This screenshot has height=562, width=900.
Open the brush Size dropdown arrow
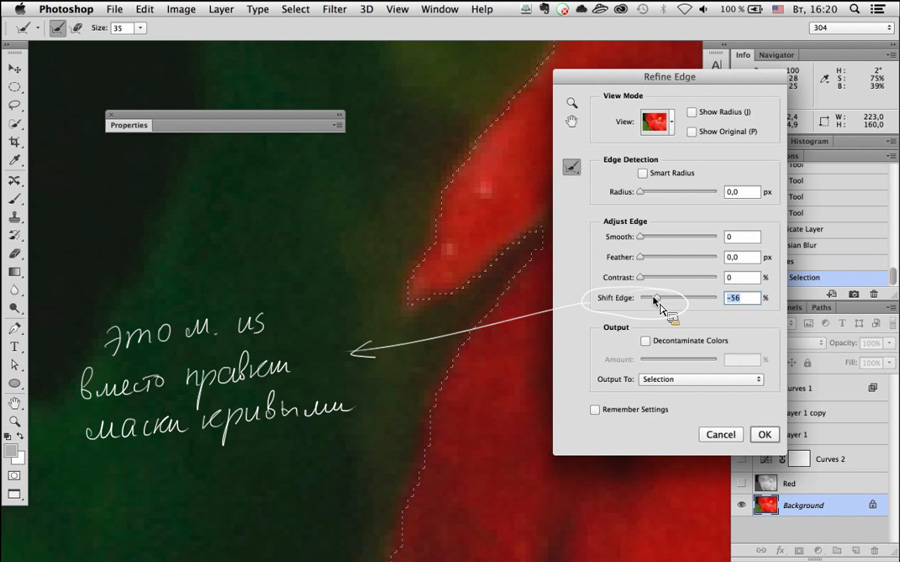coord(141,28)
